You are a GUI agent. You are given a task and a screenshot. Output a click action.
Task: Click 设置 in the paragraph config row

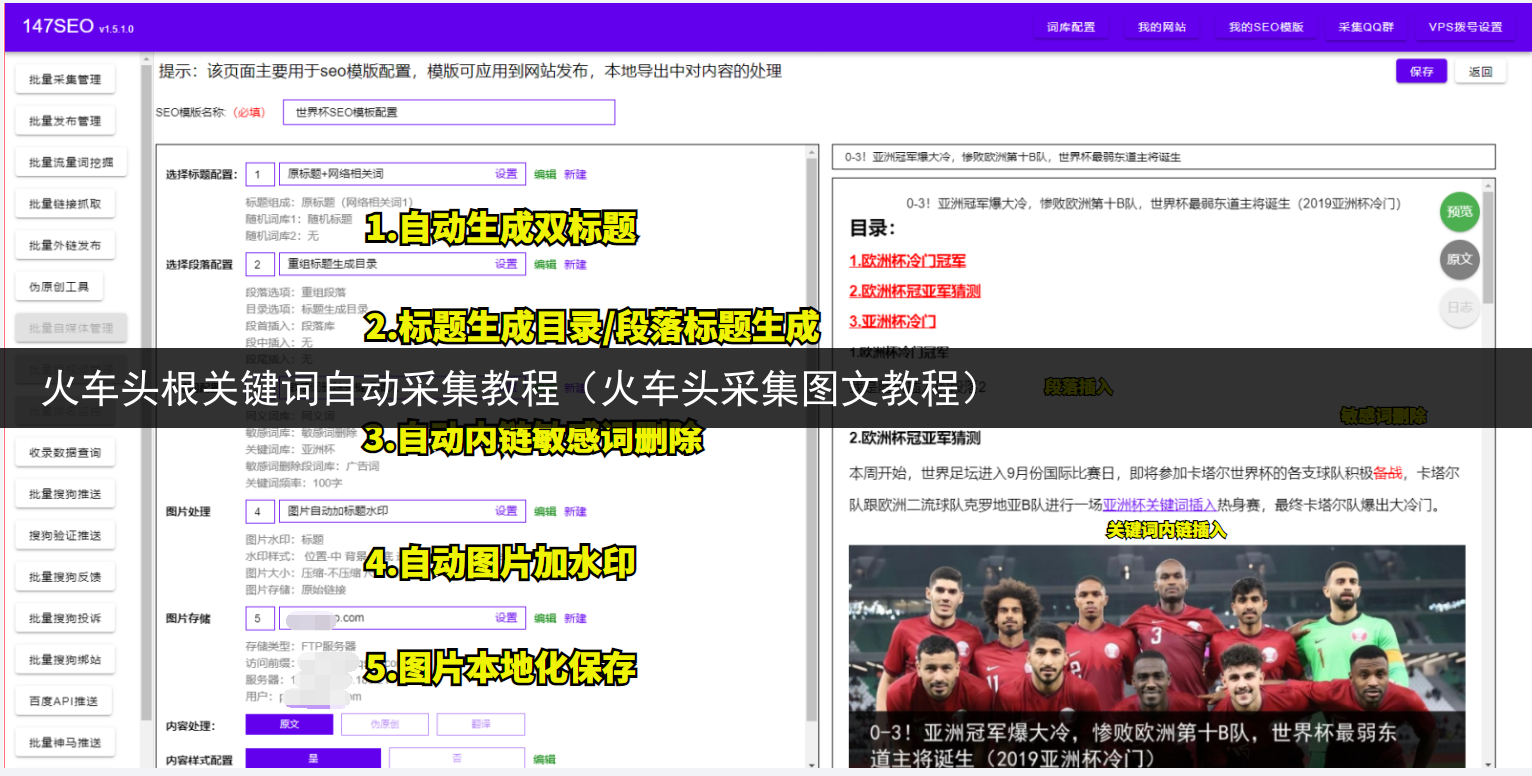tap(507, 264)
